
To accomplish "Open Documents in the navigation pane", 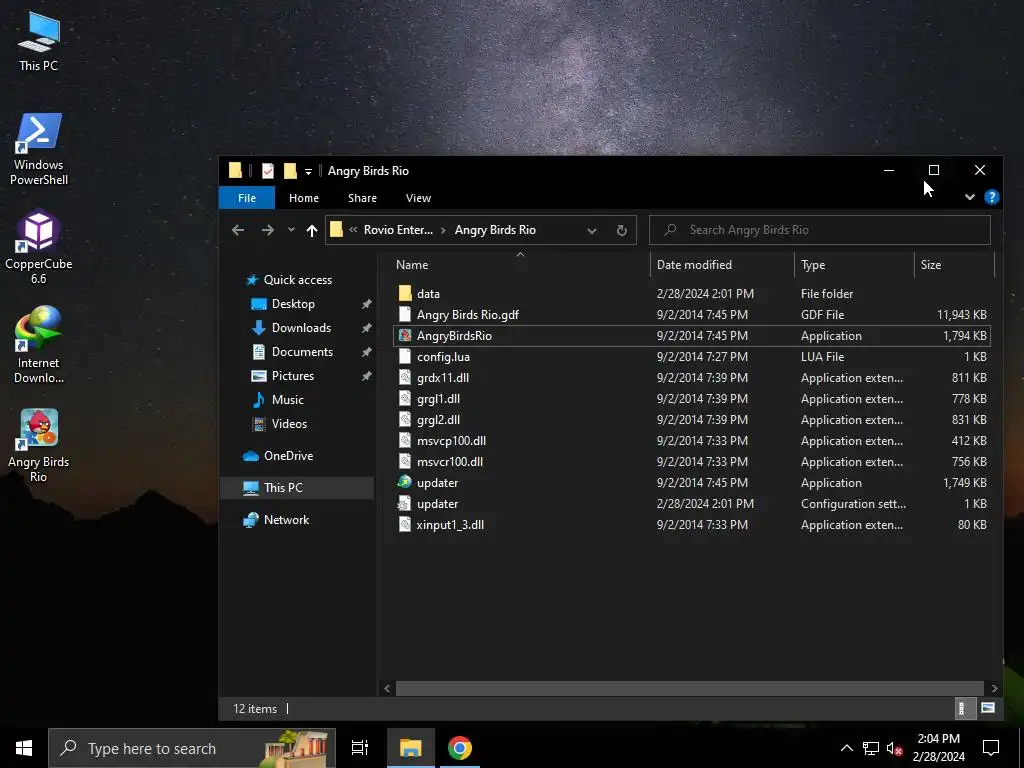I will coord(302,351).
